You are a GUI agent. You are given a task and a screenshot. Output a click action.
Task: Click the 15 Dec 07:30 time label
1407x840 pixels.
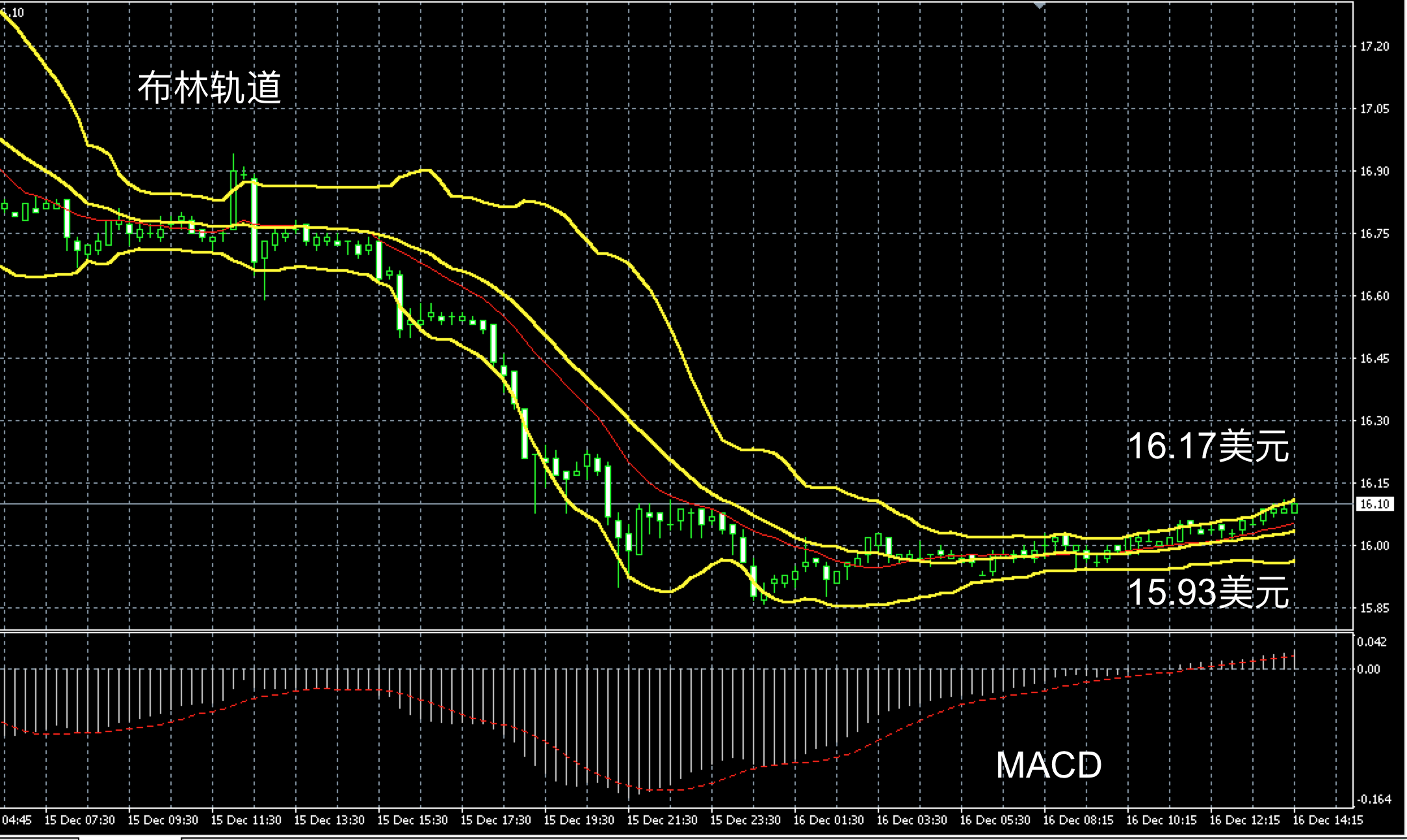click(79, 820)
